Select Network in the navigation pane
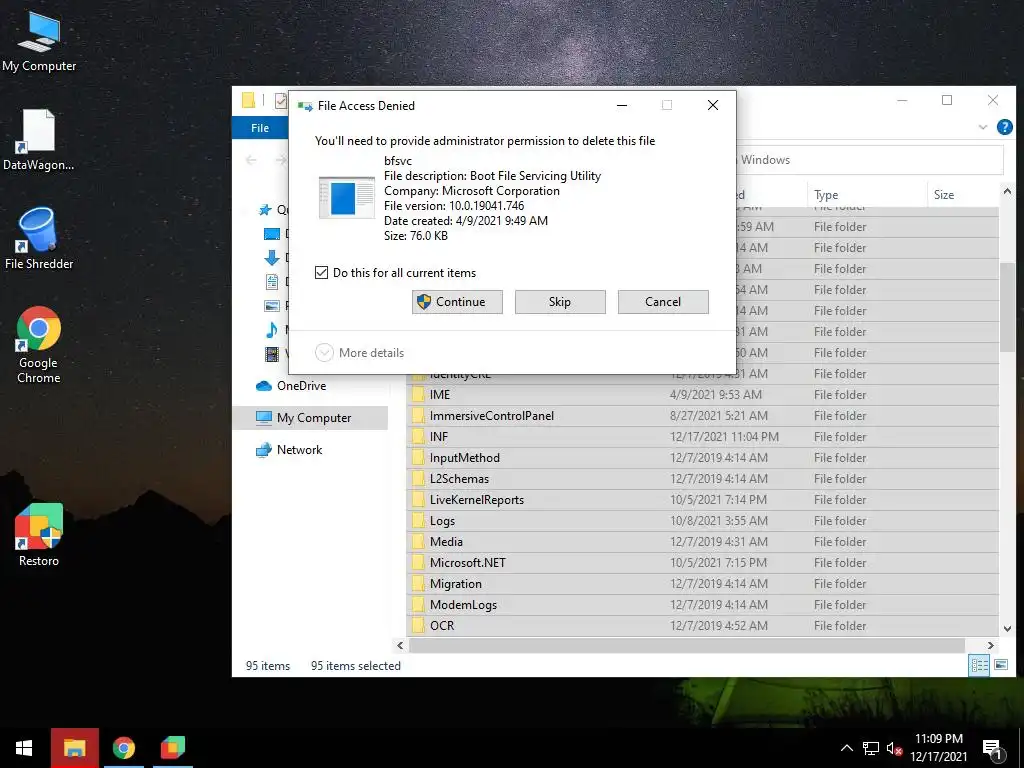This screenshot has width=1024, height=768. (289, 449)
